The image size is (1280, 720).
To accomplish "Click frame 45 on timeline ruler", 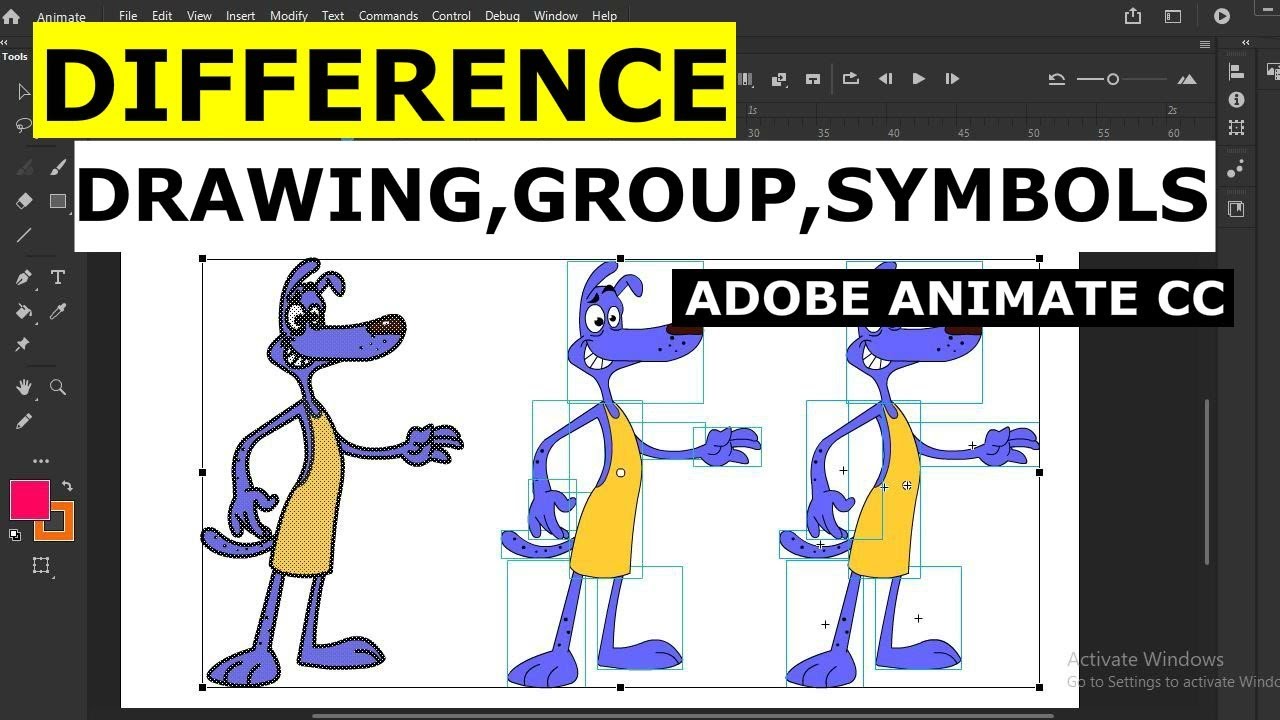I will 963,133.
